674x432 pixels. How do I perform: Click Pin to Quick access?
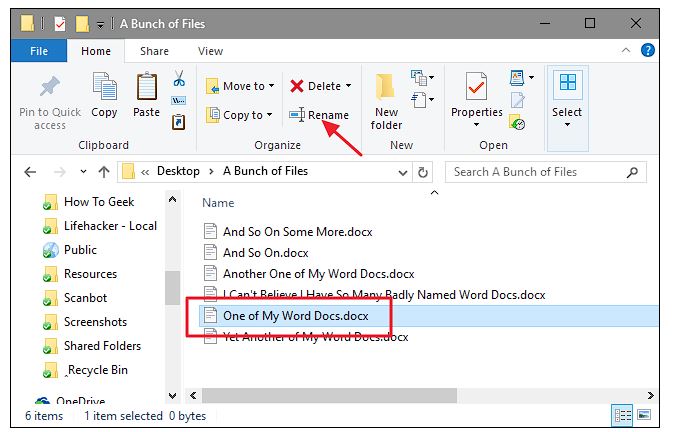[50, 103]
